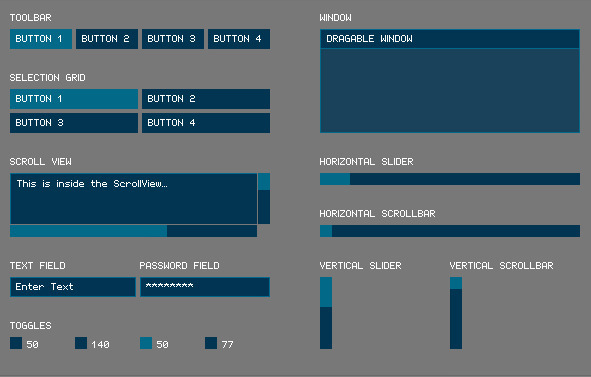Viewport: 591px width, 377px height.
Task: Select Button 4 in the toolbar
Action: point(239,39)
